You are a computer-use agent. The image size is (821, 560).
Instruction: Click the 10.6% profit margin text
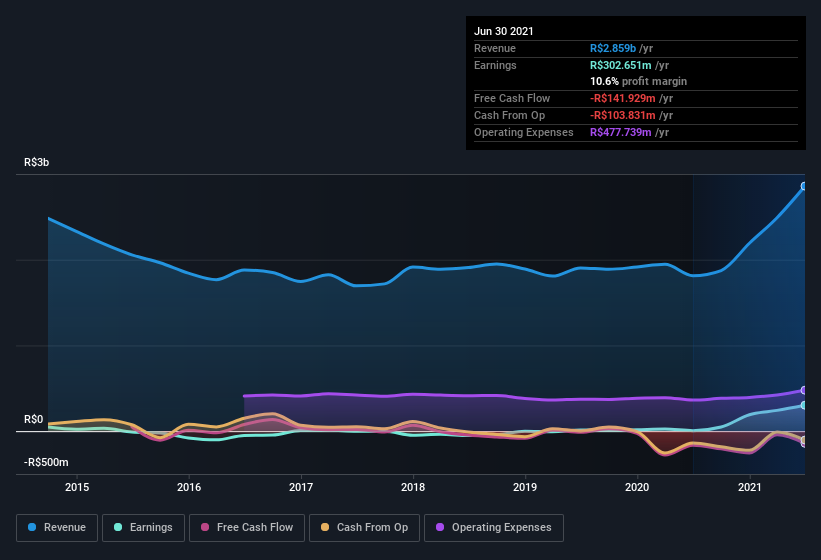click(638, 81)
